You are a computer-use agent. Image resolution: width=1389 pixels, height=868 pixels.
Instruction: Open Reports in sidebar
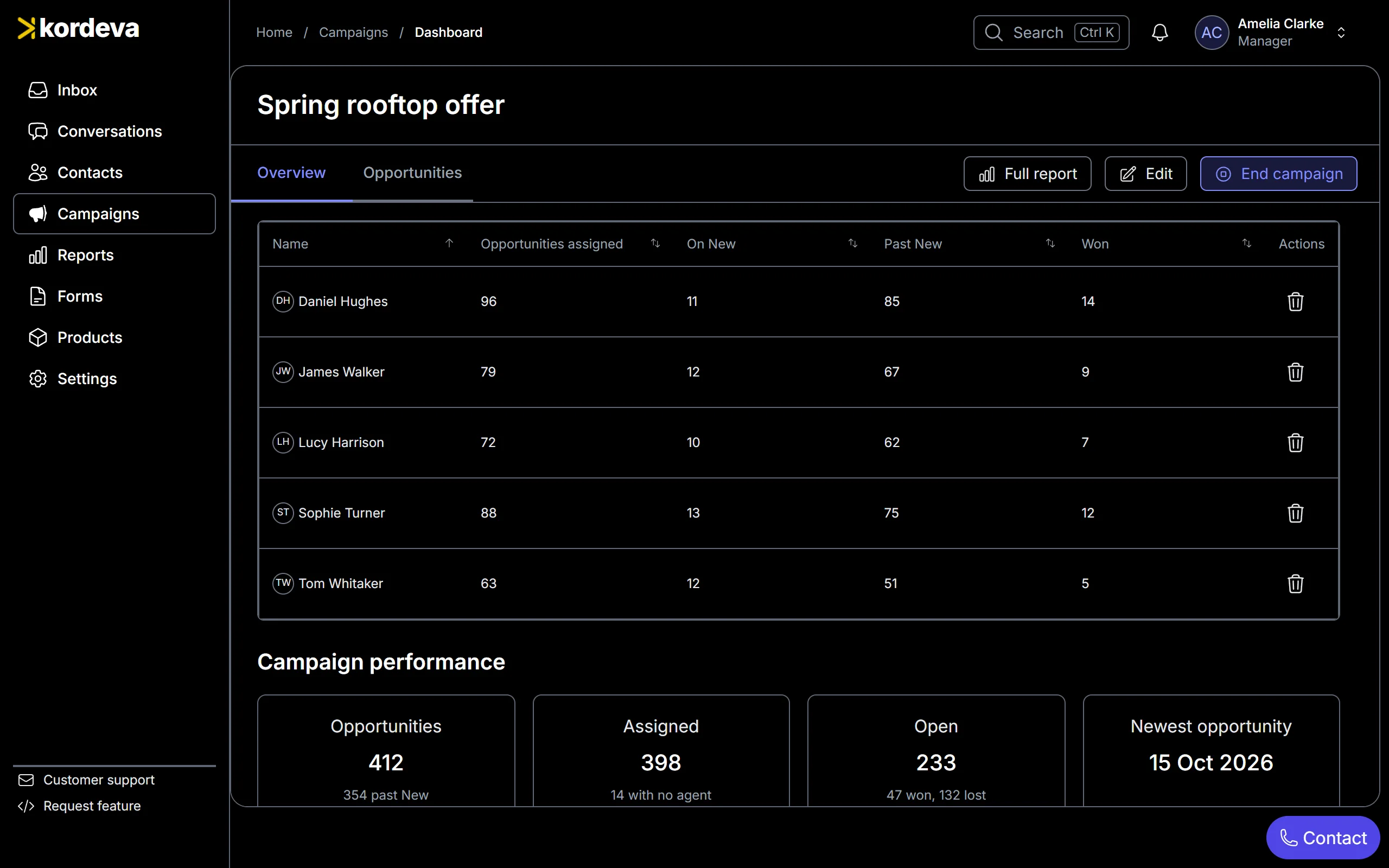(114, 255)
